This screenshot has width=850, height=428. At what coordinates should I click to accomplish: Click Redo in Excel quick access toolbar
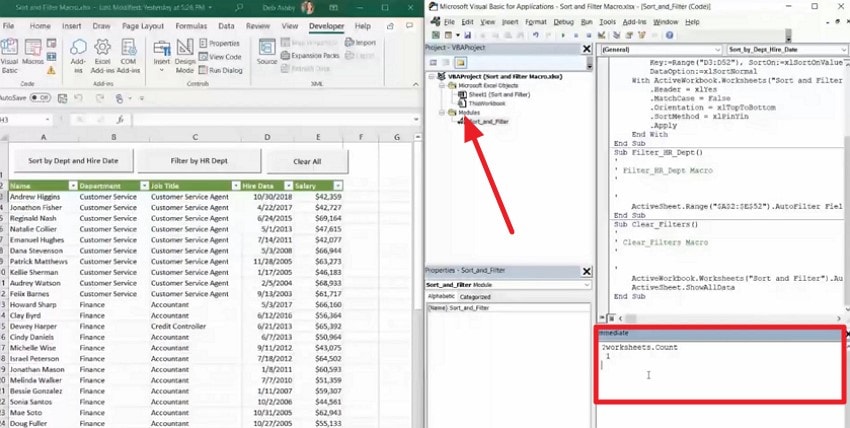(x=100, y=98)
